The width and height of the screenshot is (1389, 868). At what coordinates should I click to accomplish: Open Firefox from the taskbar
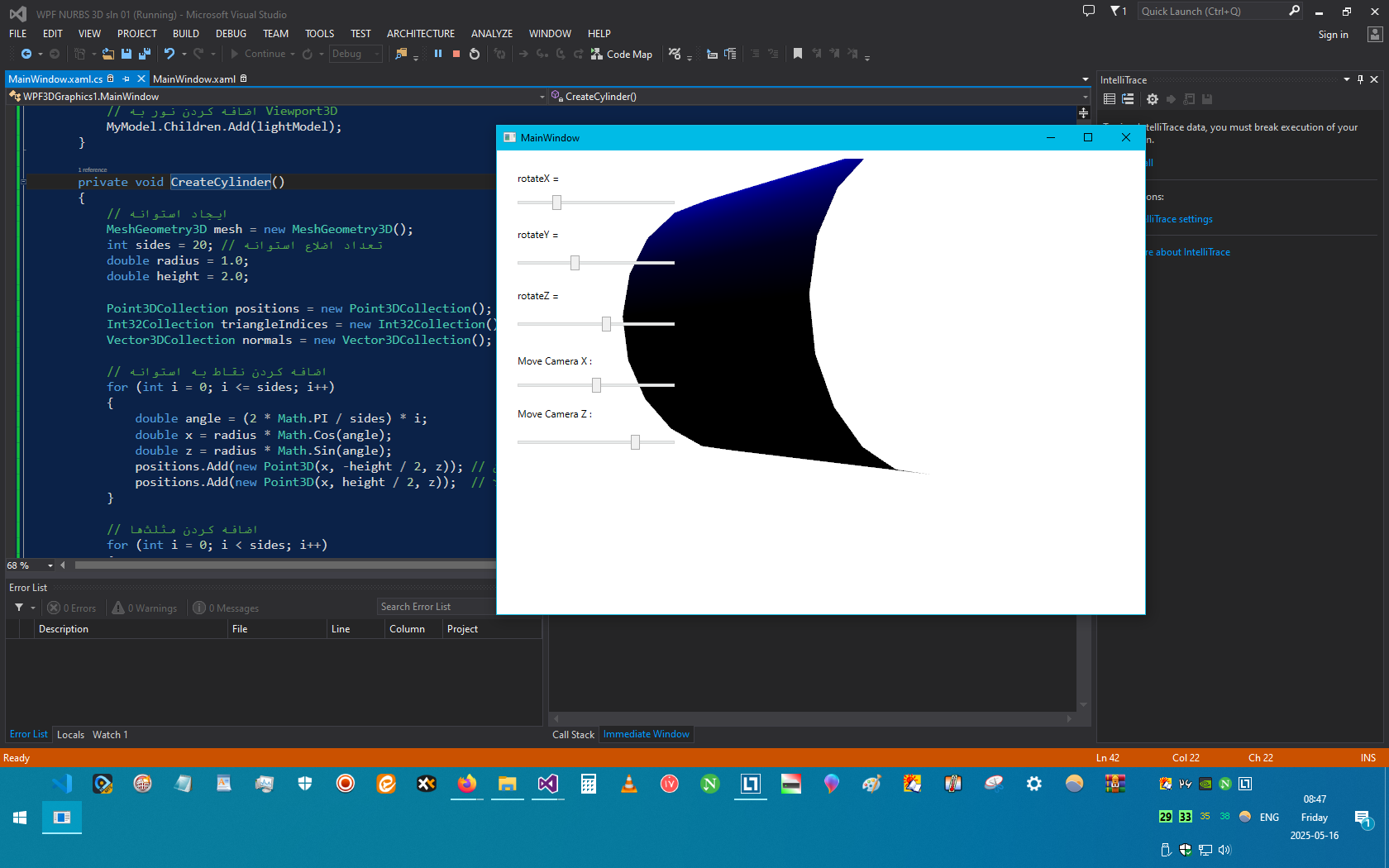pos(467,784)
